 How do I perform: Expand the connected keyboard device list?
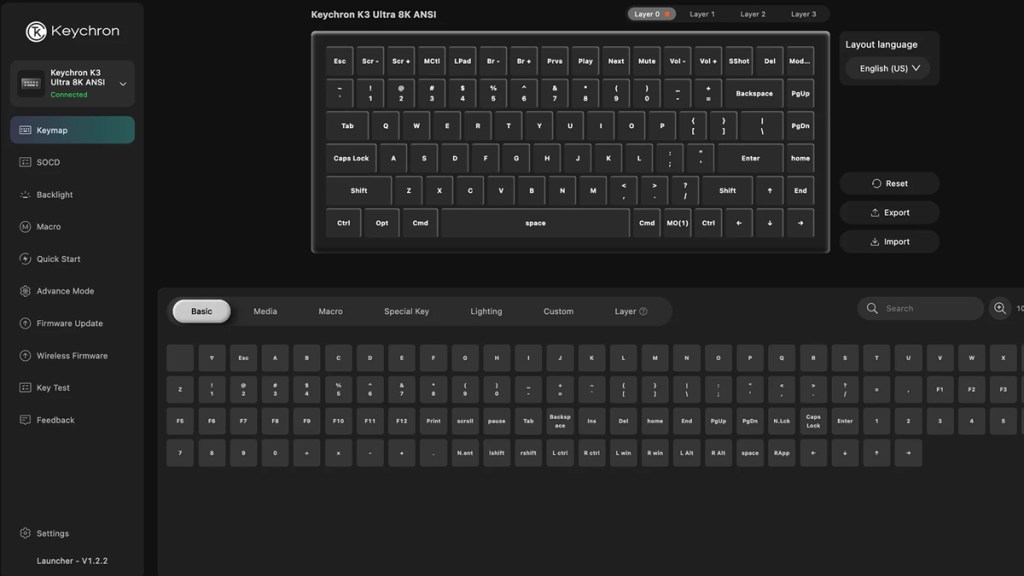(x=122, y=84)
